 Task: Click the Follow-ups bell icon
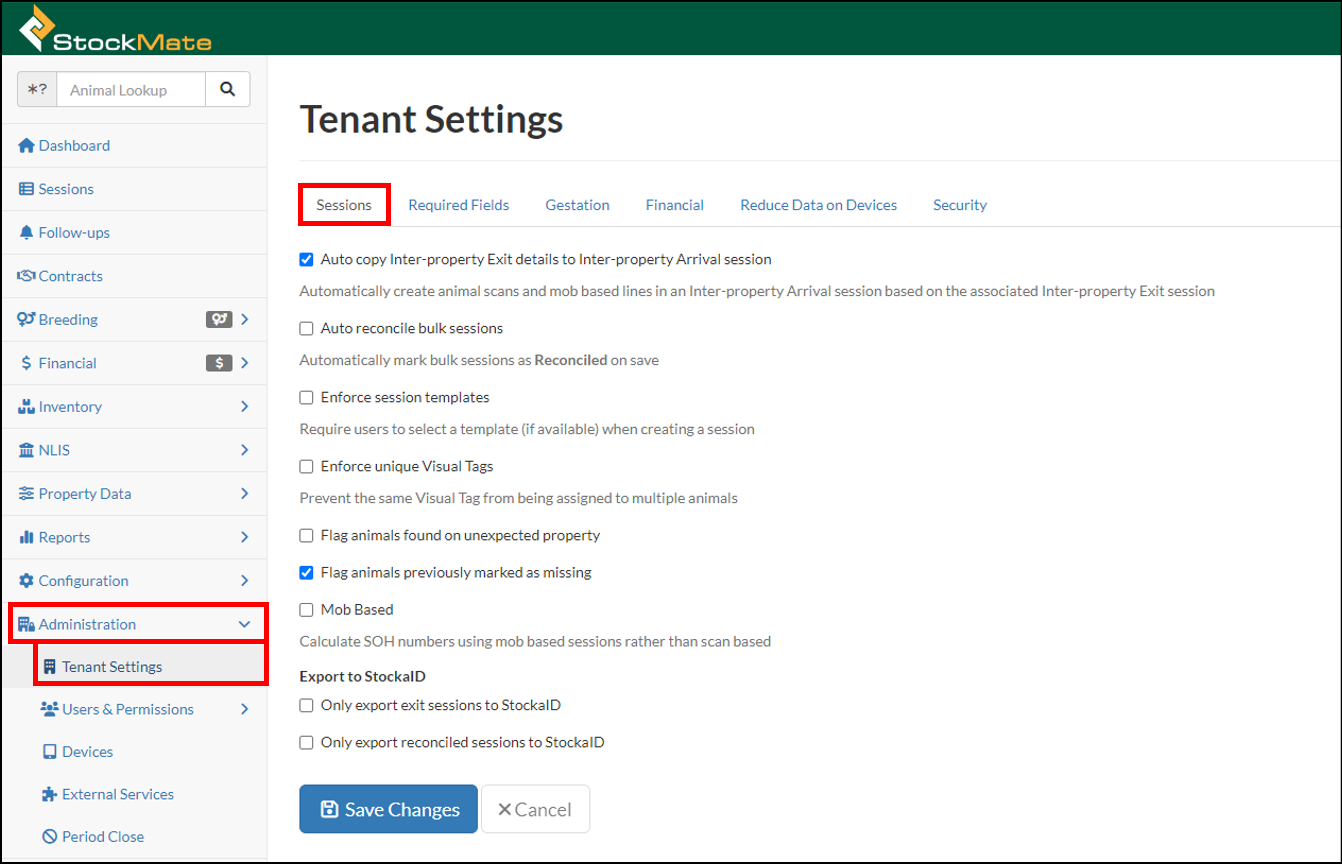[x=24, y=232]
